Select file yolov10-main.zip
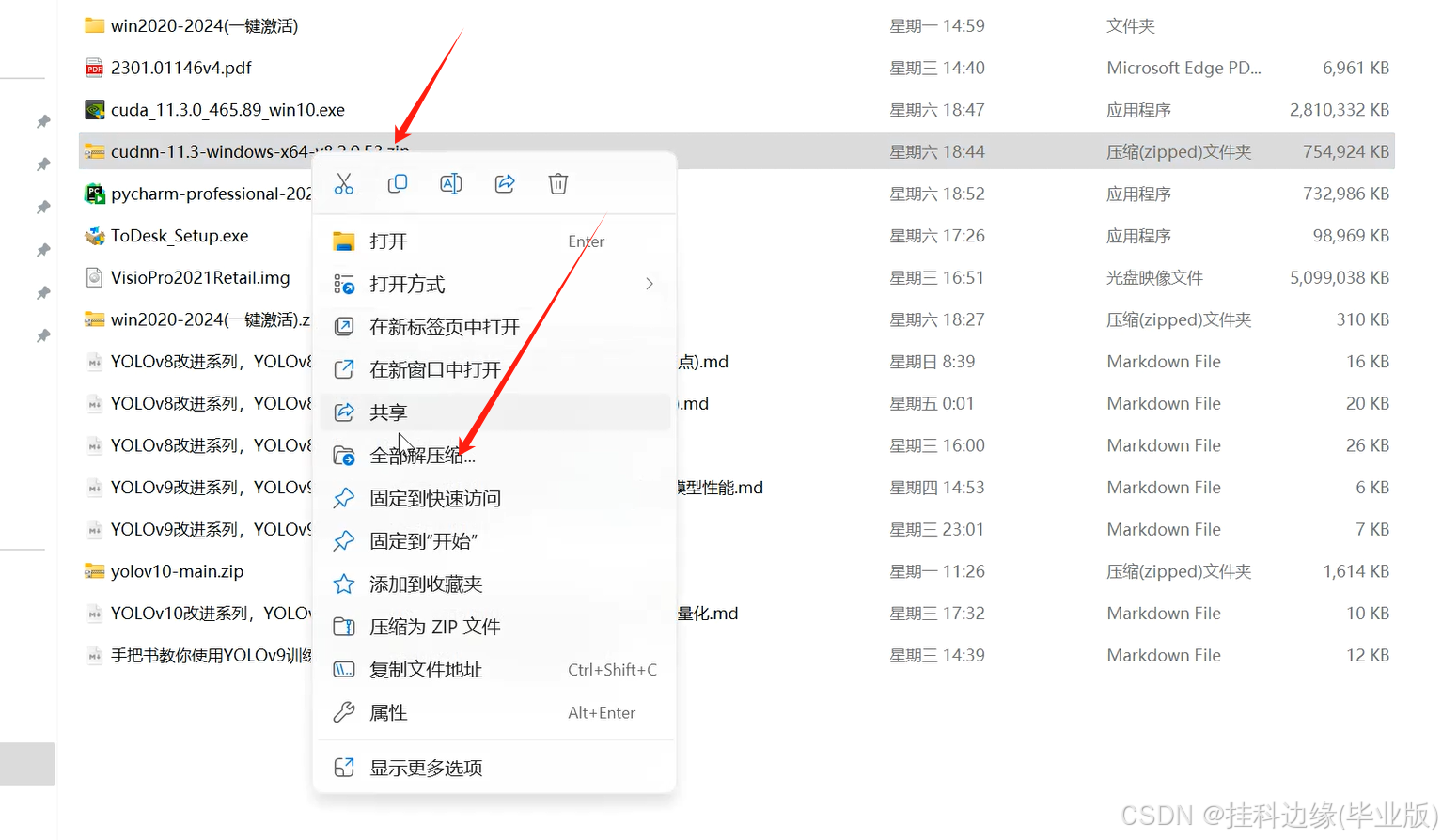 click(x=177, y=571)
